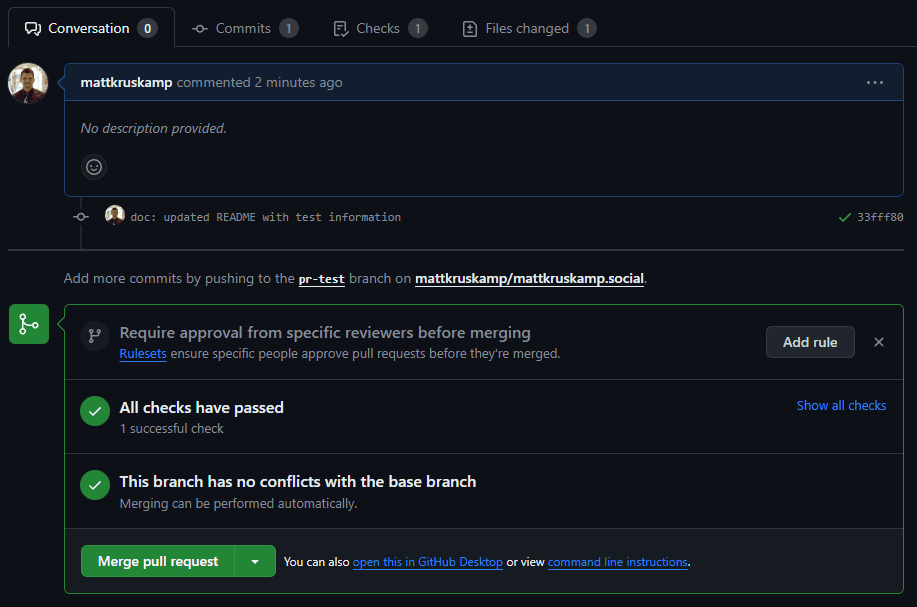
Task: Click the Checks tab checklist icon
Action: tap(341, 29)
